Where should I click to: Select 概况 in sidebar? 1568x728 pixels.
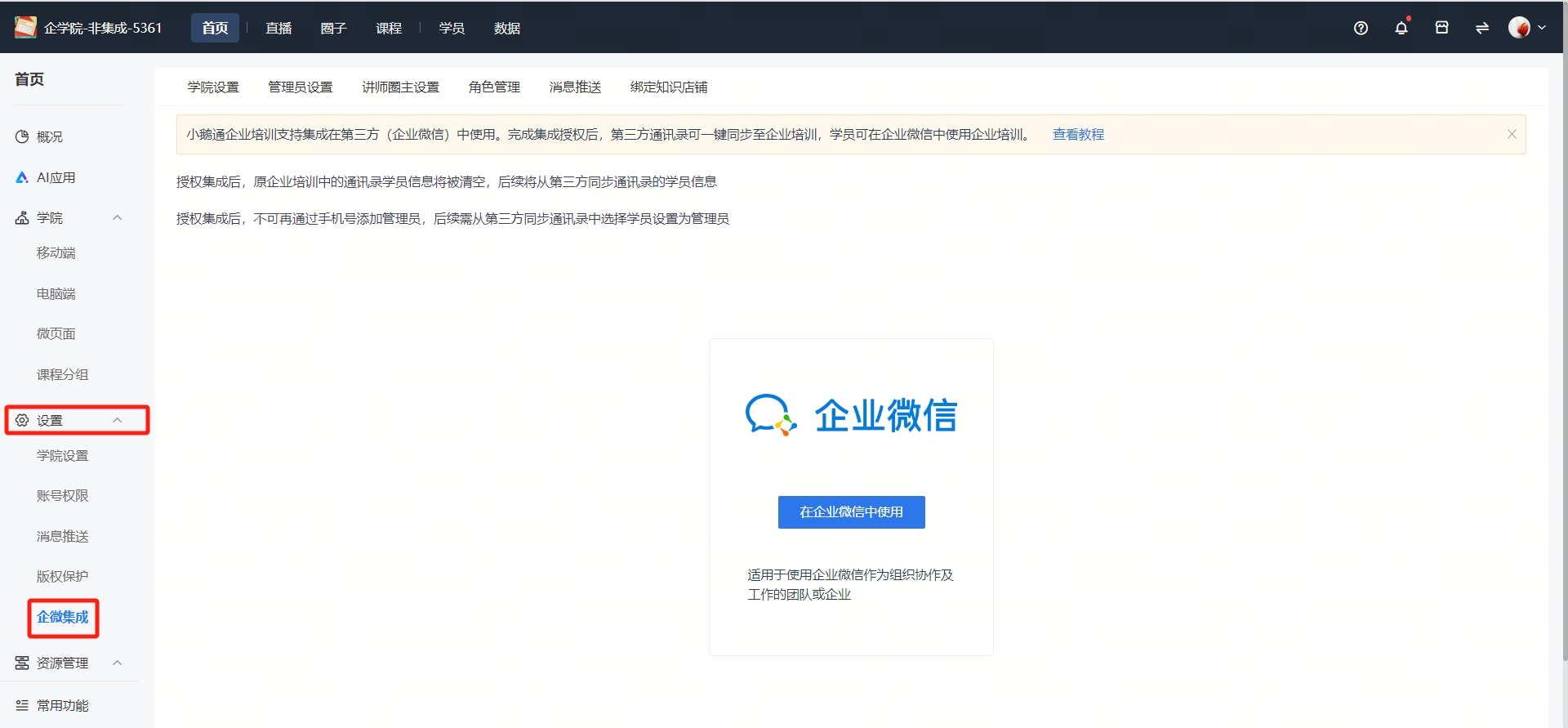click(50, 136)
